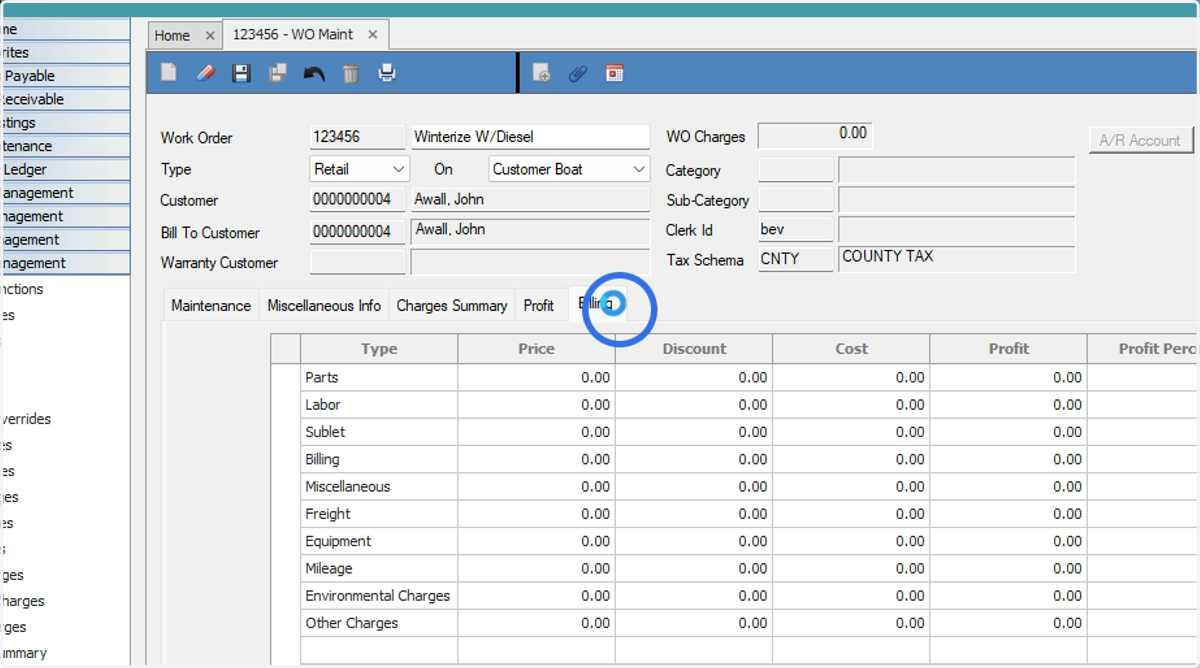Image resolution: width=1200 pixels, height=668 pixels.
Task: Click the Discount cell in Labor row
Action: 694,405
